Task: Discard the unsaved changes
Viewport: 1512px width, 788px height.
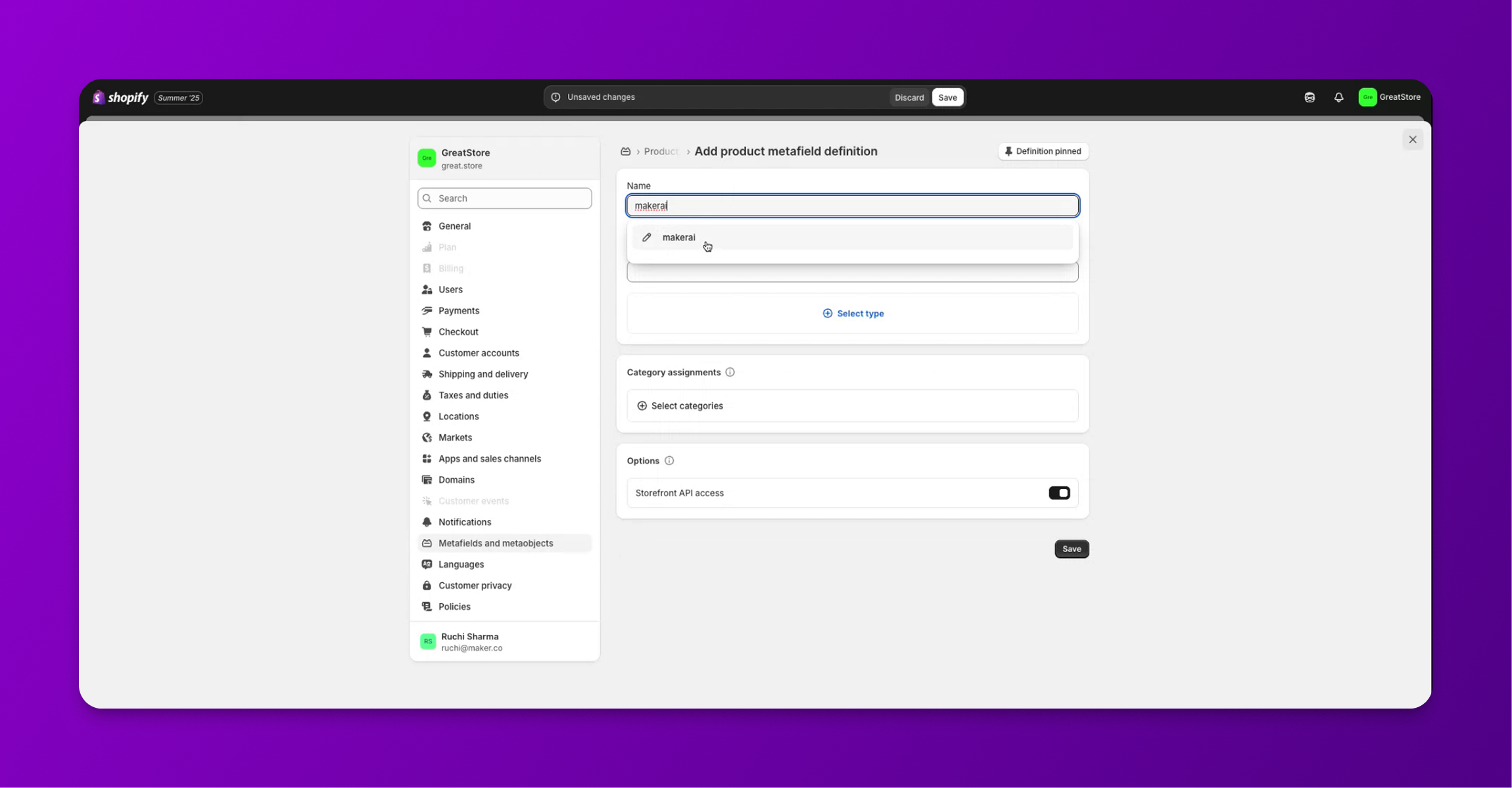Action: point(909,97)
